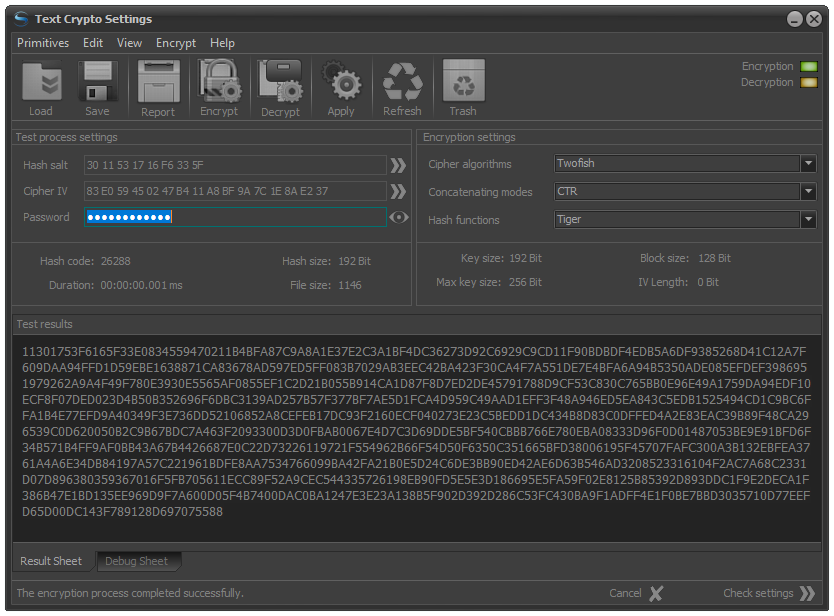Click the Cancel X icon
Image resolution: width=834 pixels, height=616 pixels.
point(656,593)
